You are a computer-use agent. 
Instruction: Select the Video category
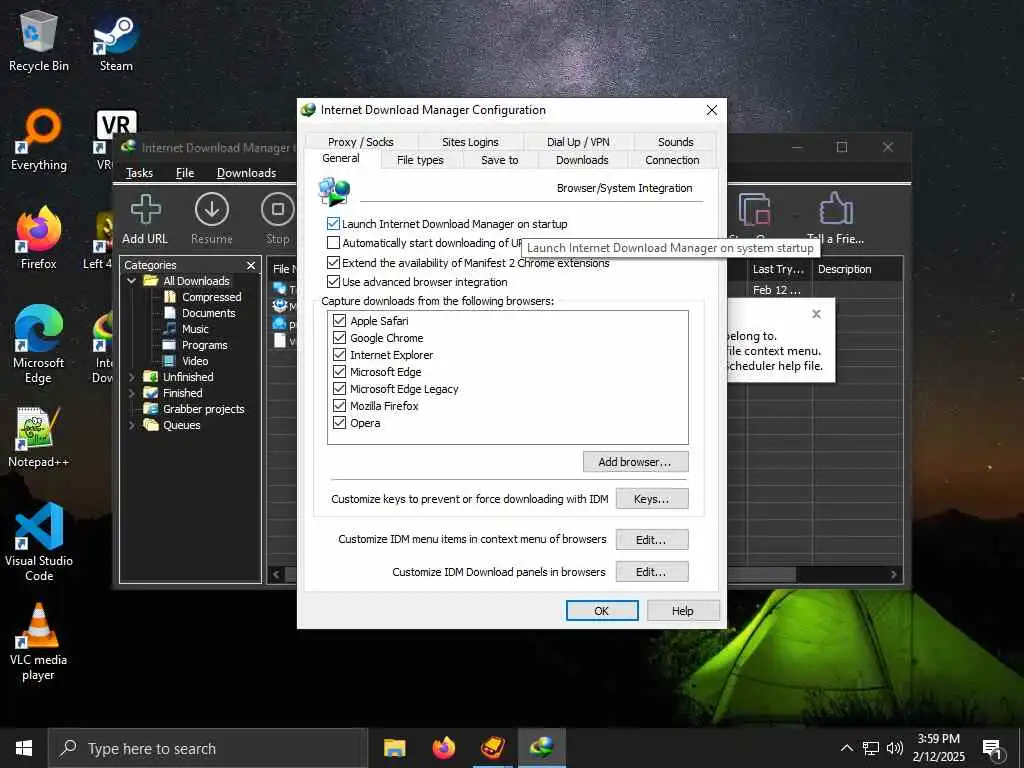click(x=186, y=361)
